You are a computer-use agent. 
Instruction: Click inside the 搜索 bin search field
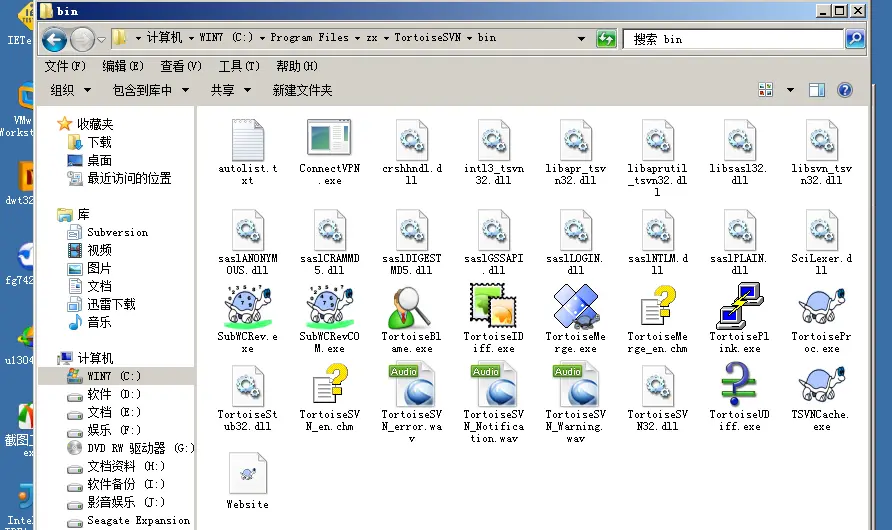point(733,39)
